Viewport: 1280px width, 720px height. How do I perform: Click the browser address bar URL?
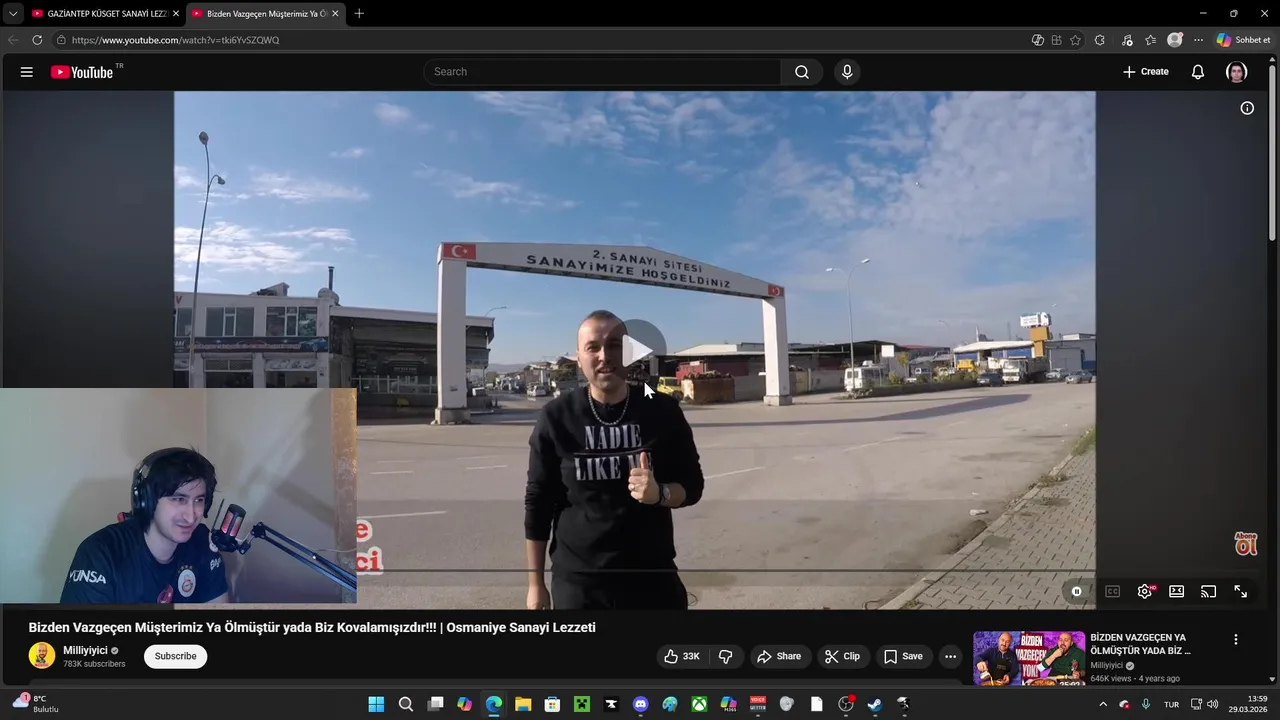[x=175, y=40]
